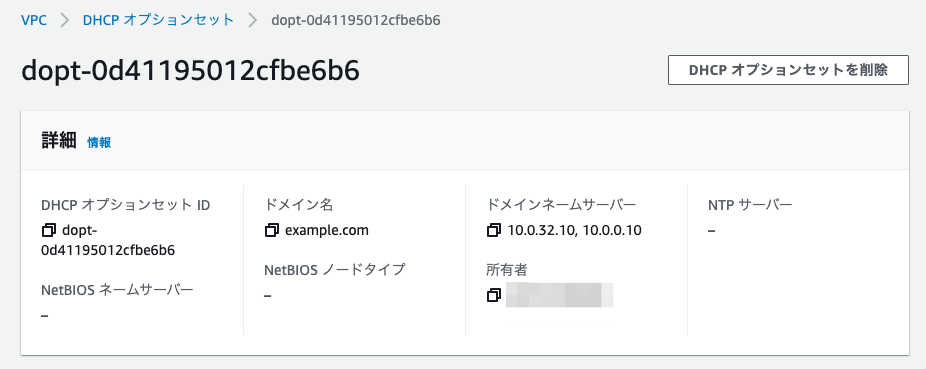Click the ドメインネームサーバー label

561,205
